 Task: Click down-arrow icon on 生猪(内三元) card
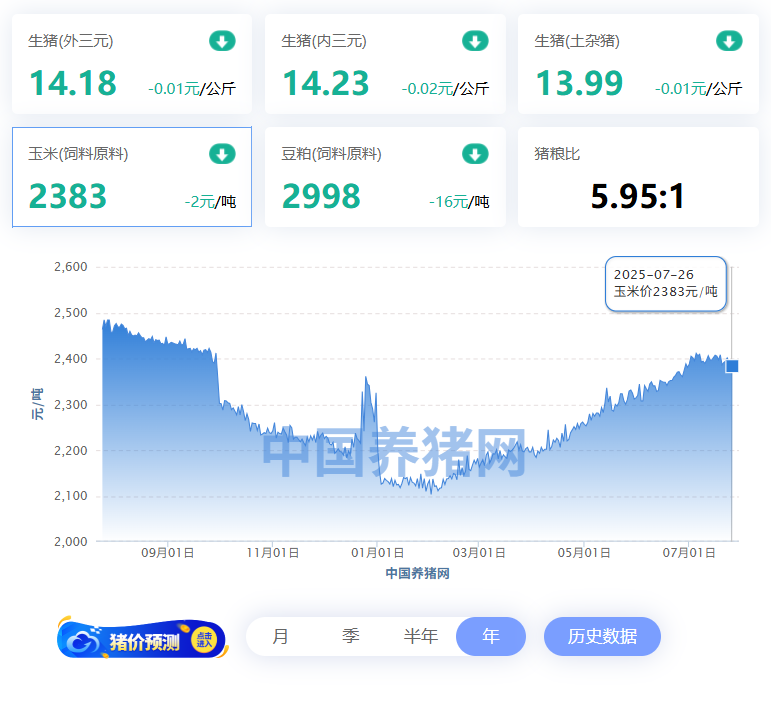coord(475,41)
